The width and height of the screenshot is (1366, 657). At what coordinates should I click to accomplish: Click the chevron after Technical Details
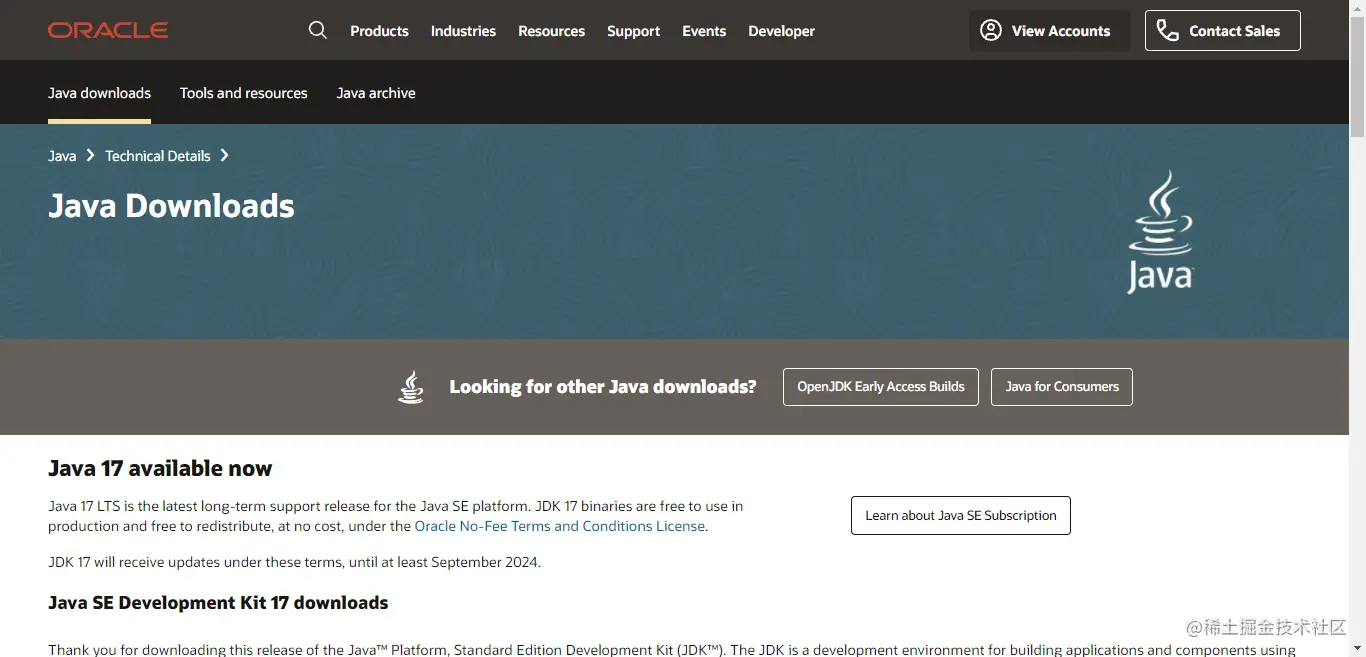(x=224, y=155)
